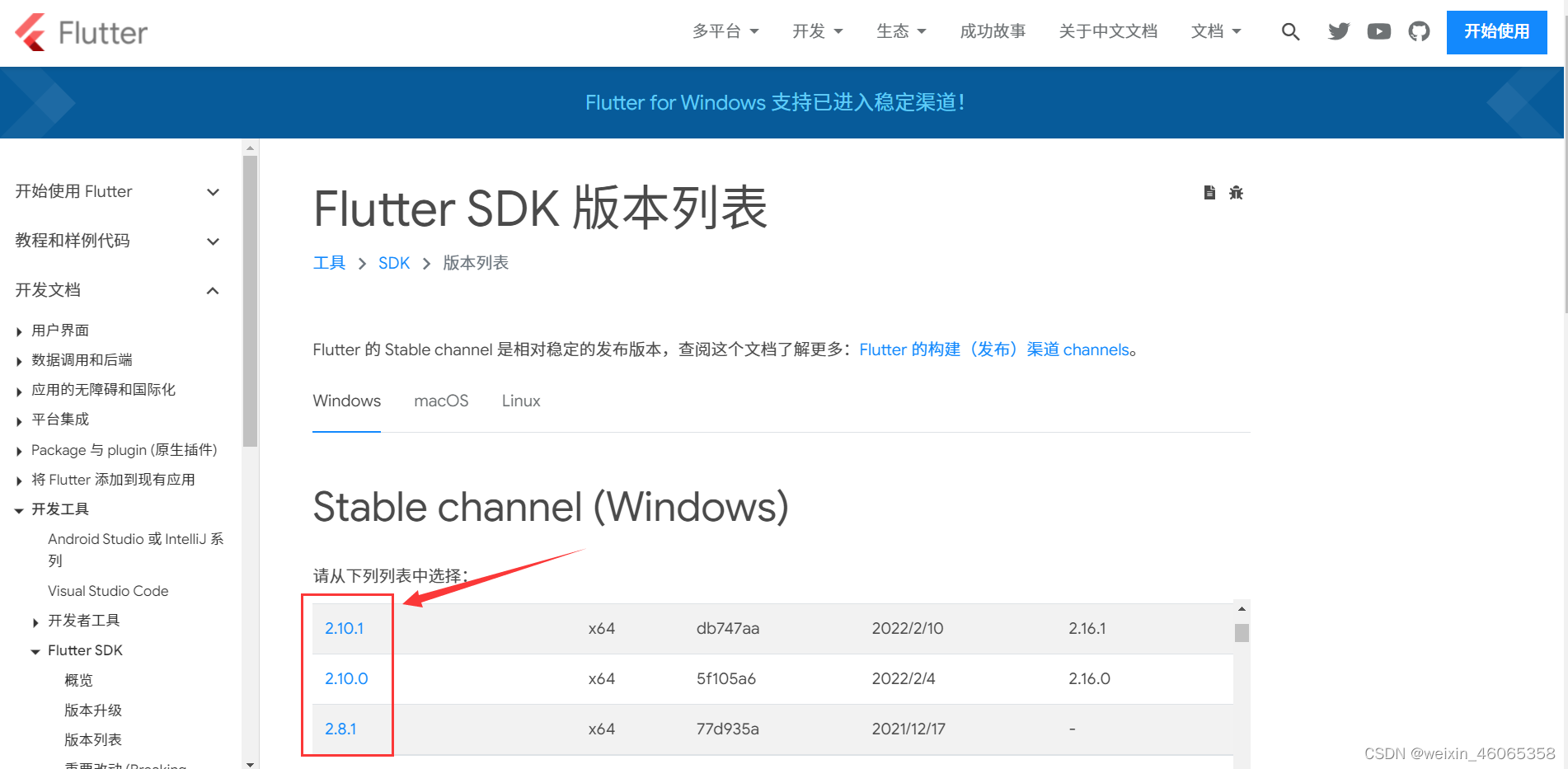Click release date 2022/2/4 cell
Viewport: 1568px width, 769px height.
click(x=904, y=678)
